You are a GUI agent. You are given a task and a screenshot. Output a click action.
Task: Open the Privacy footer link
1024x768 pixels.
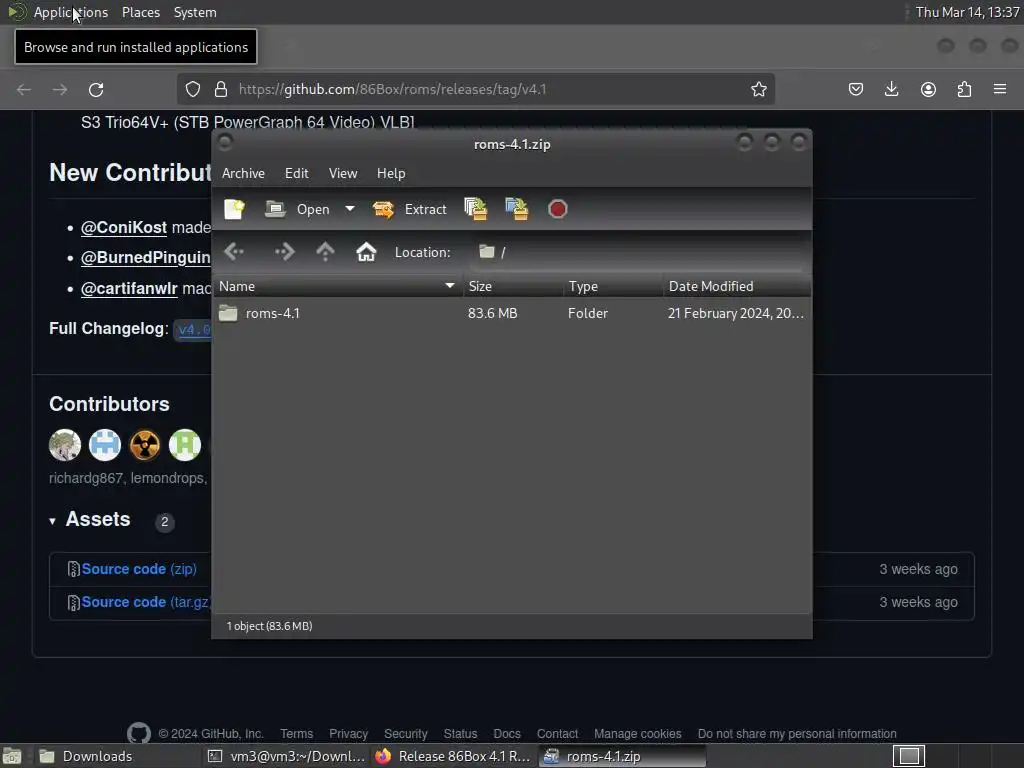[348, 733]
